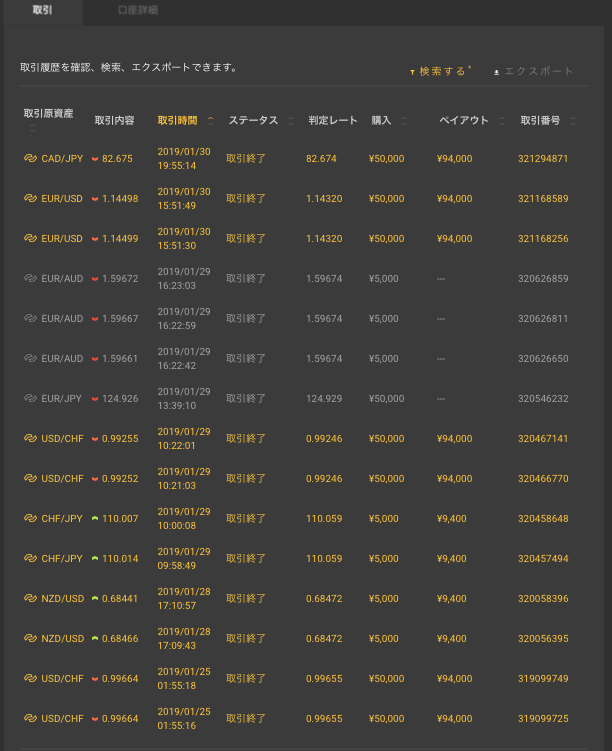
Task: Click the link icon in the 1.59672 EUR/AUD row
Action: click(30, 278)
